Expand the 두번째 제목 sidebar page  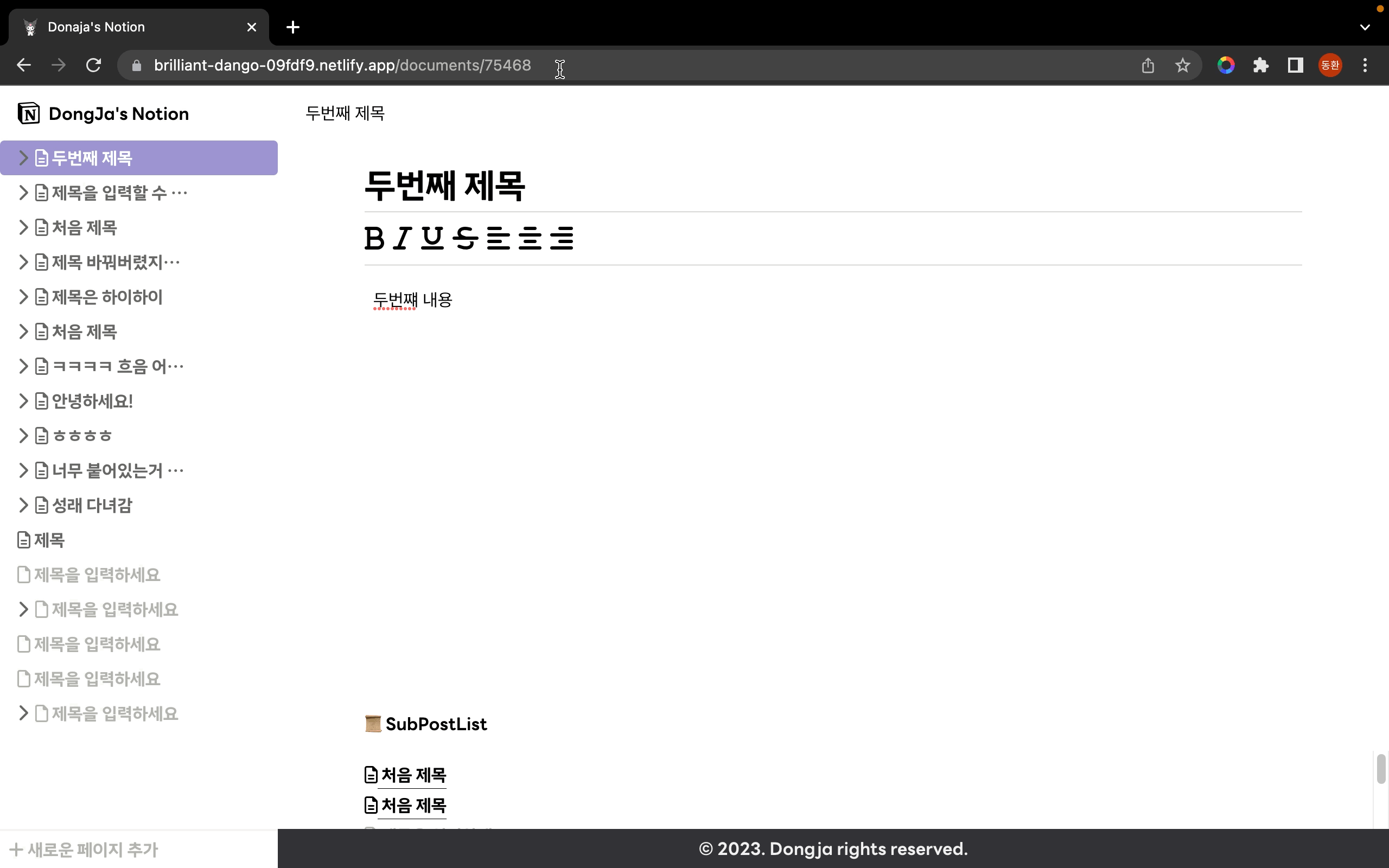tap(23, 158)
